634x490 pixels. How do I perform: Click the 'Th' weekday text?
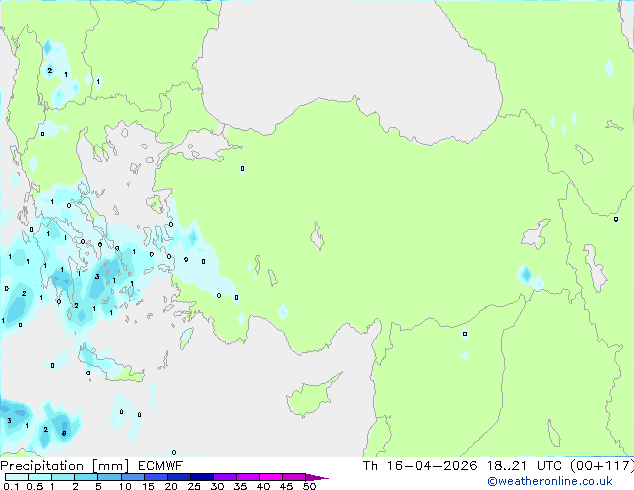point(370,466)
